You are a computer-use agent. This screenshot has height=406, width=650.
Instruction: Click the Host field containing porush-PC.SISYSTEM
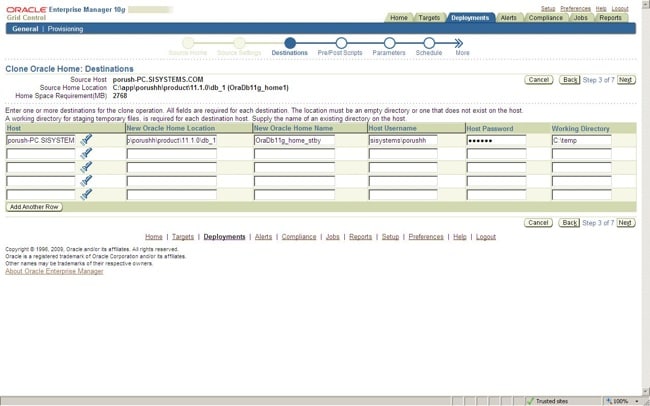(x=41, y=140)
